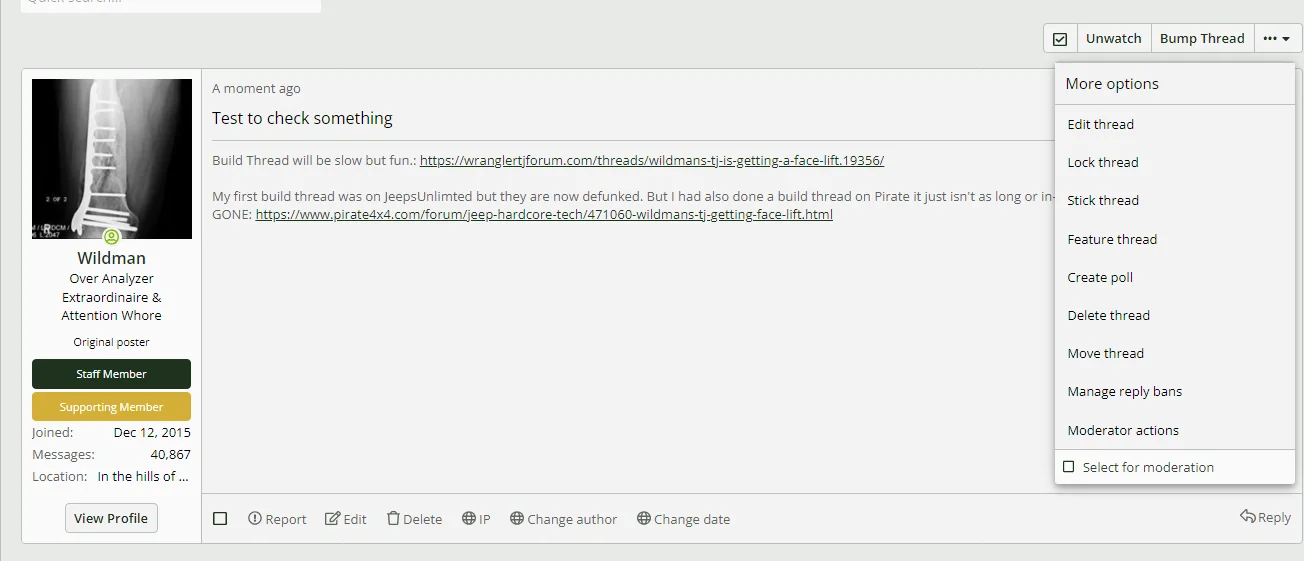Screen dimensions: 1304x561
Task: Click the Bump Thread button
Action: [1202, 39]
